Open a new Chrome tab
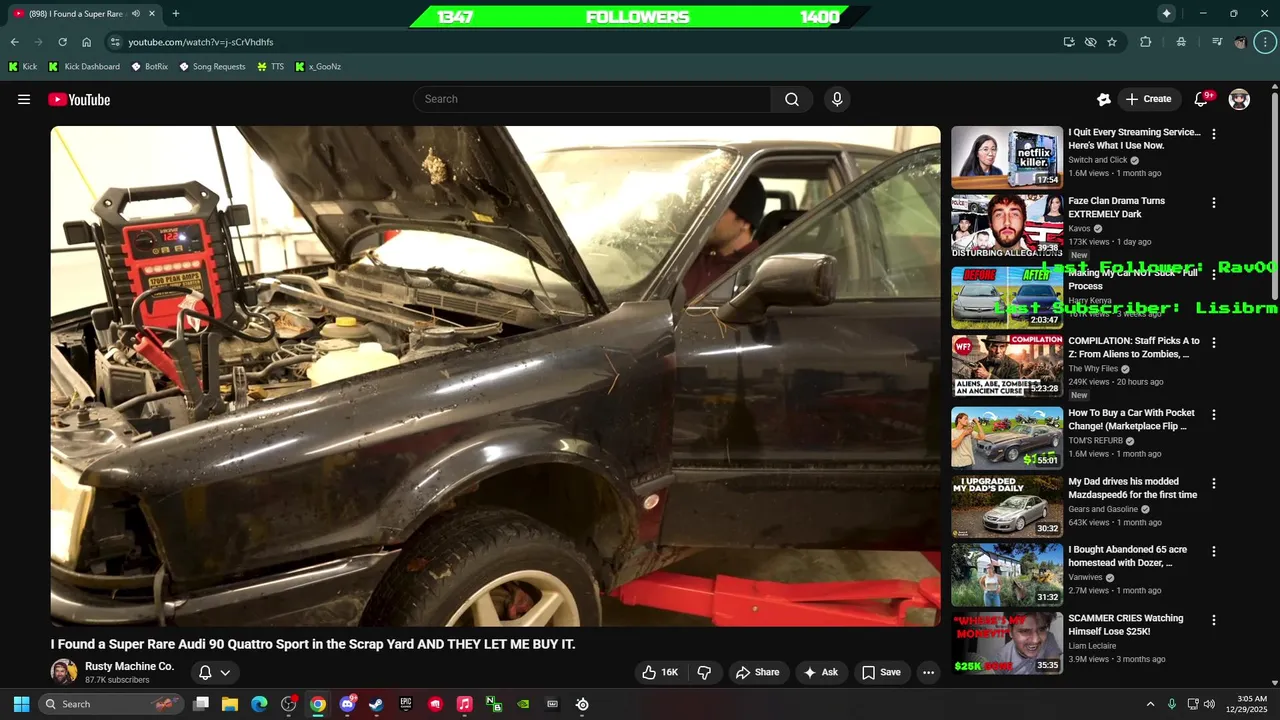The width and height of the screenshot is (1280, 720). tap(176, 14)
